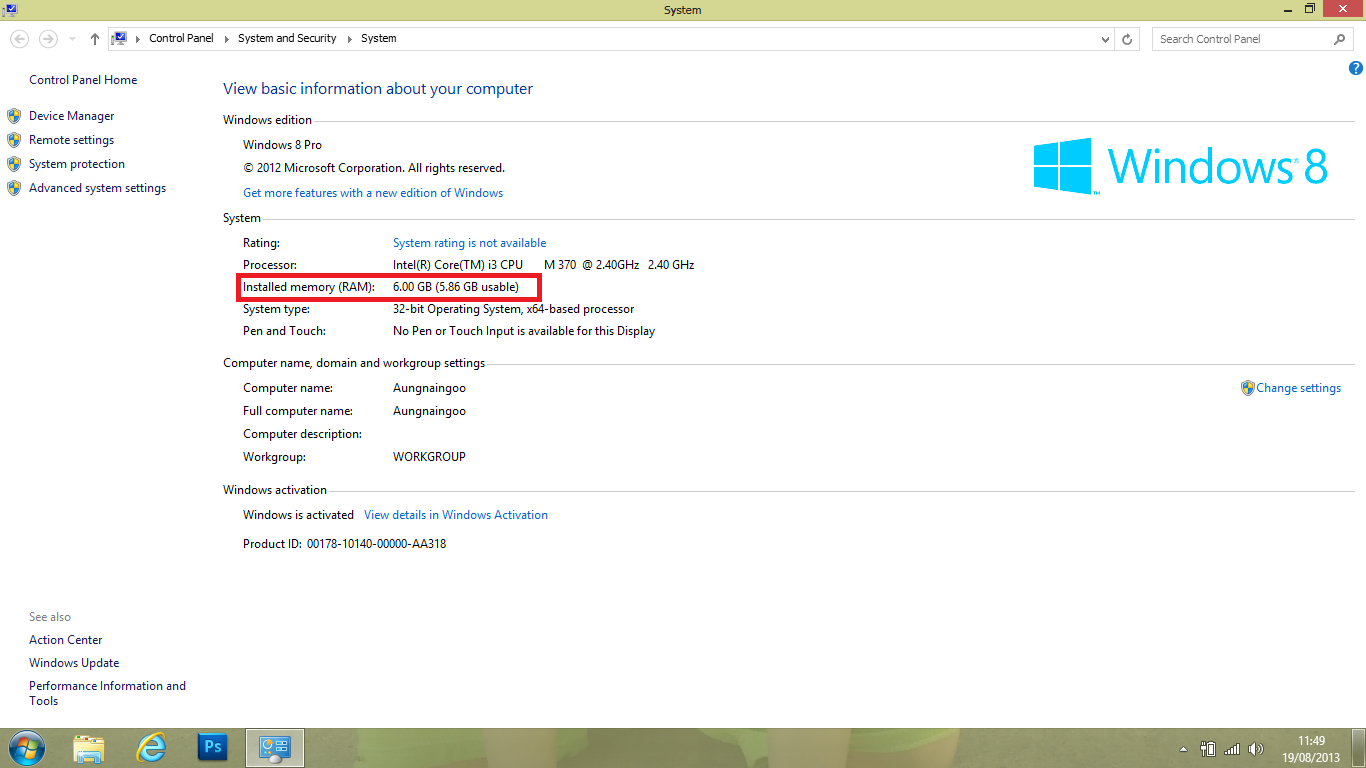Viewport: 1366px width, 768px height.
Task: Click the battery power tray icon
Action: [x=1207, y=749]
